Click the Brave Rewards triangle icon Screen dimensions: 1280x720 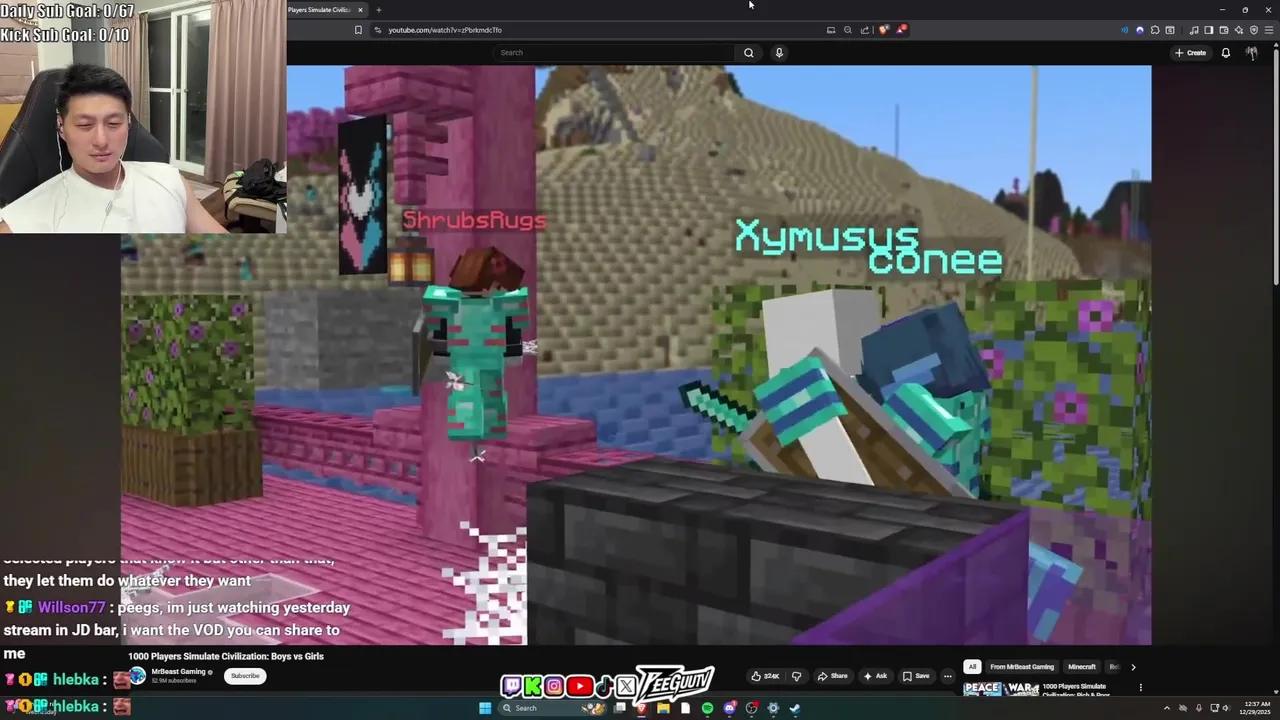click(x=900, y=30)
